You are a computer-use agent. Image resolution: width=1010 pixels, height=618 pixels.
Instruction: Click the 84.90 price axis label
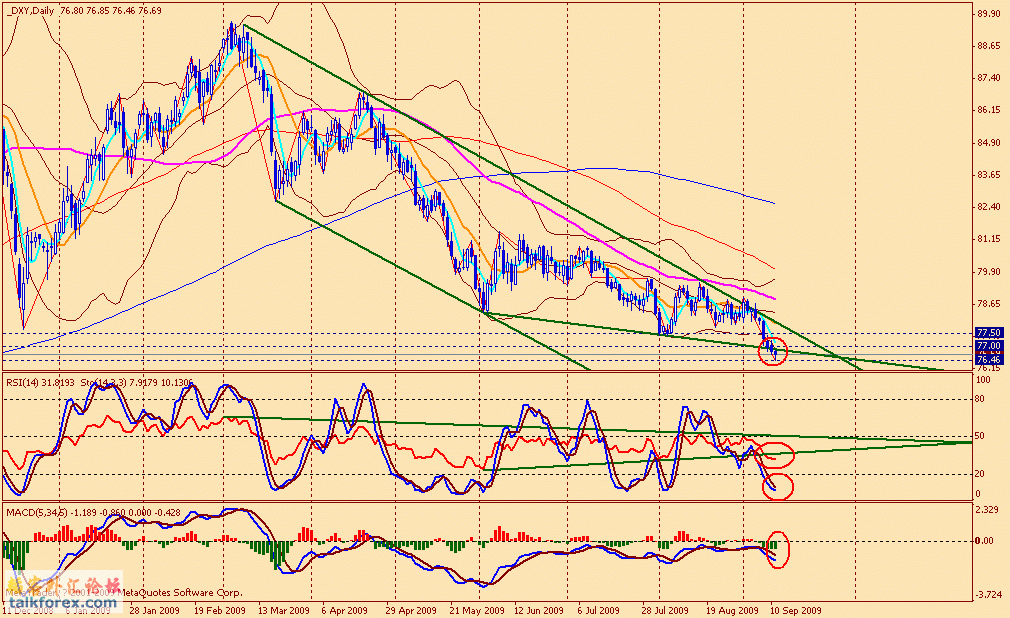click(x=989, y=142)
